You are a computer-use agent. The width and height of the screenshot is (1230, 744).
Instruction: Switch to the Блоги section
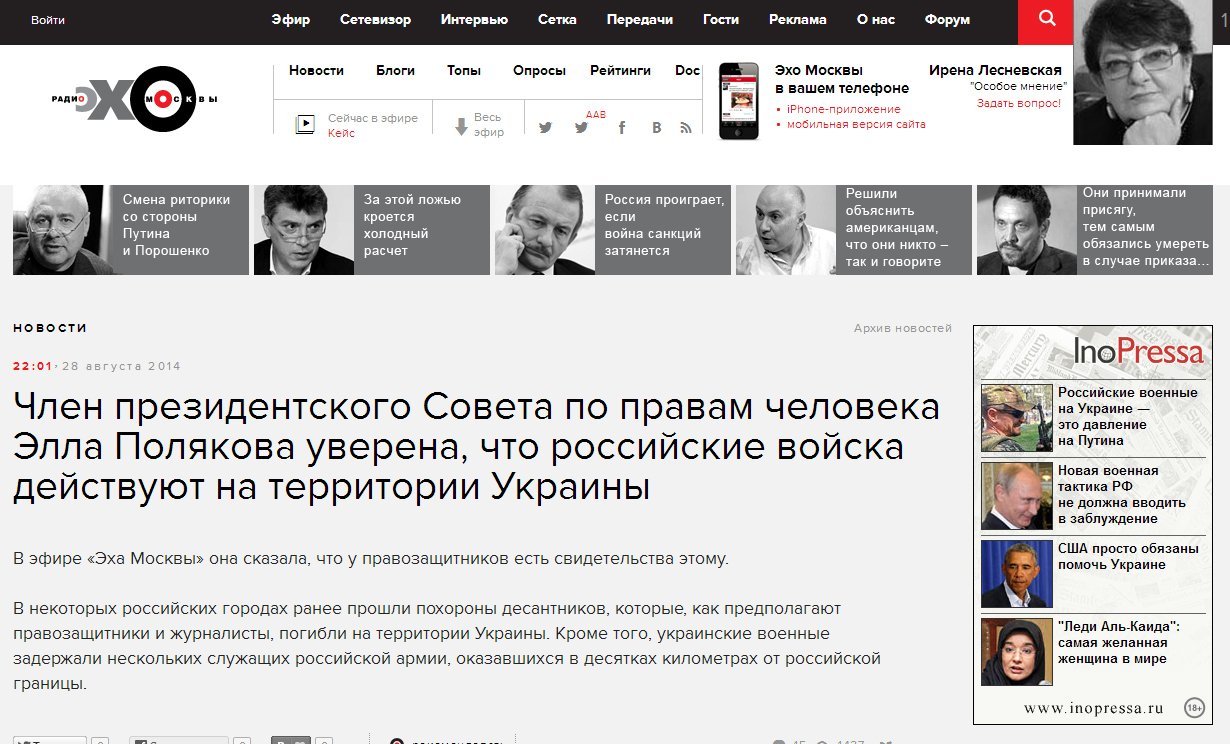pyautogui.click(x=395, y=70)
